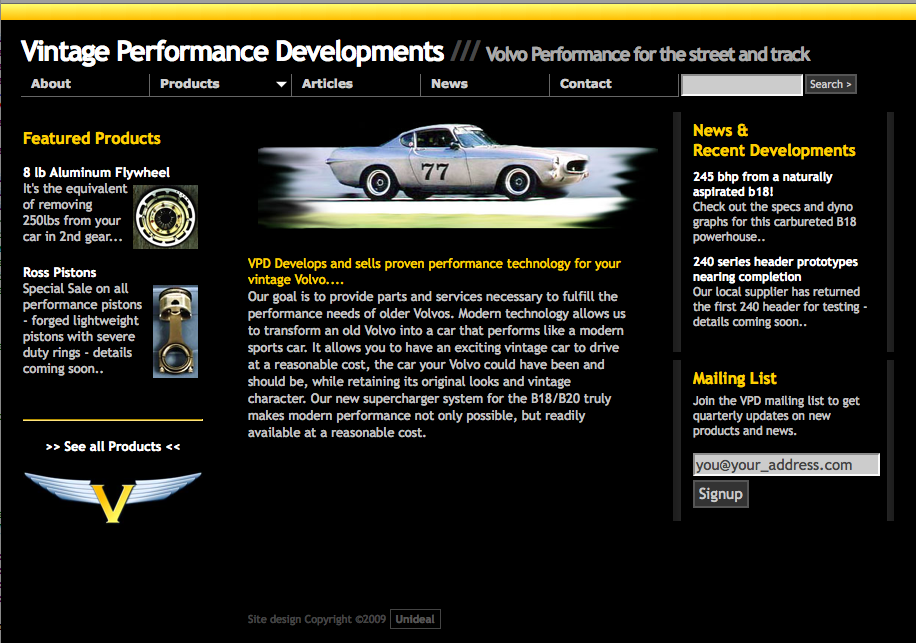This screenshot has height=643, width=916.
Task: Select the News & Recent Developments heading
Action: coord(774,141)
